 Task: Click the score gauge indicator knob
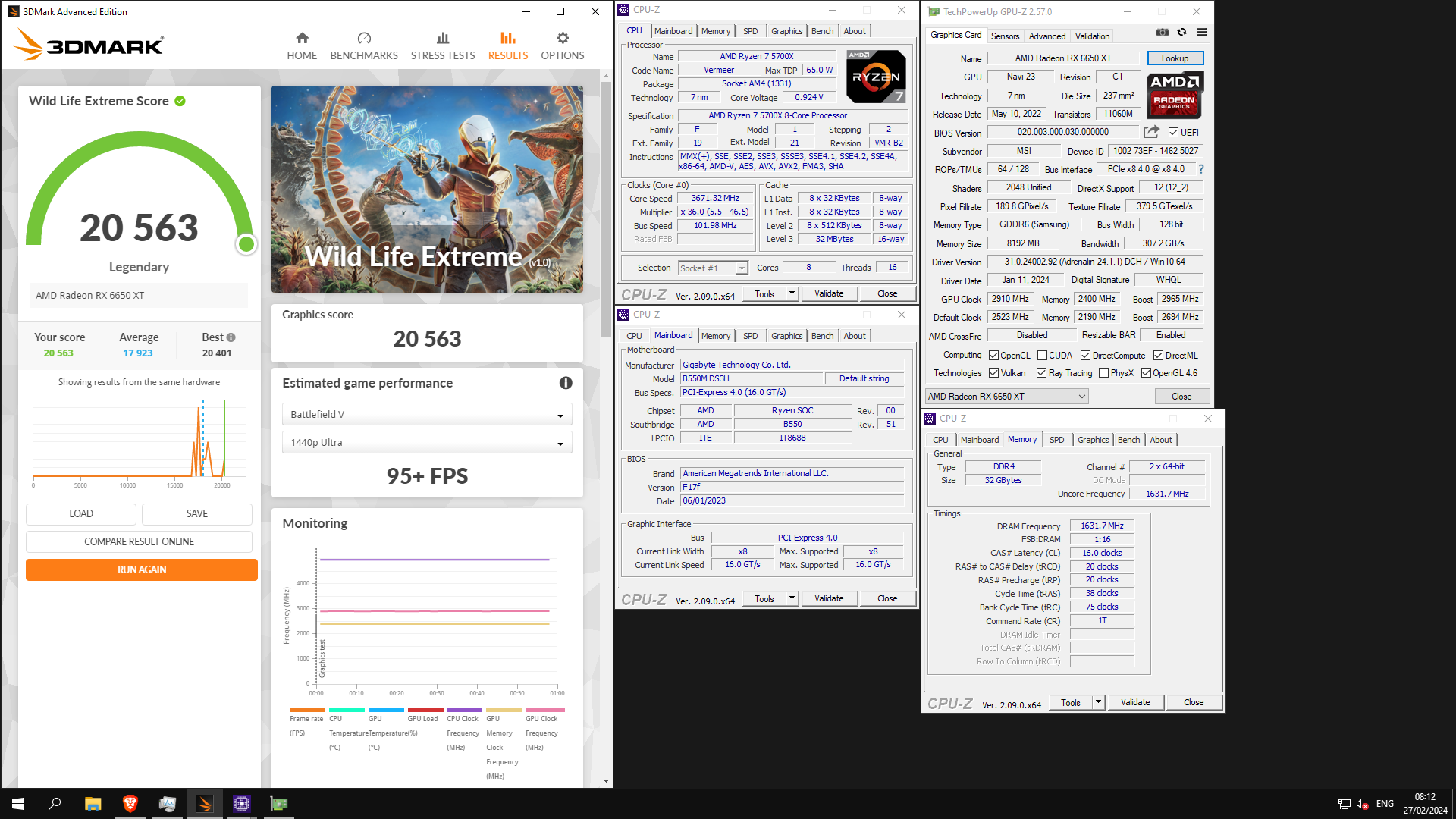click(246, 244)
